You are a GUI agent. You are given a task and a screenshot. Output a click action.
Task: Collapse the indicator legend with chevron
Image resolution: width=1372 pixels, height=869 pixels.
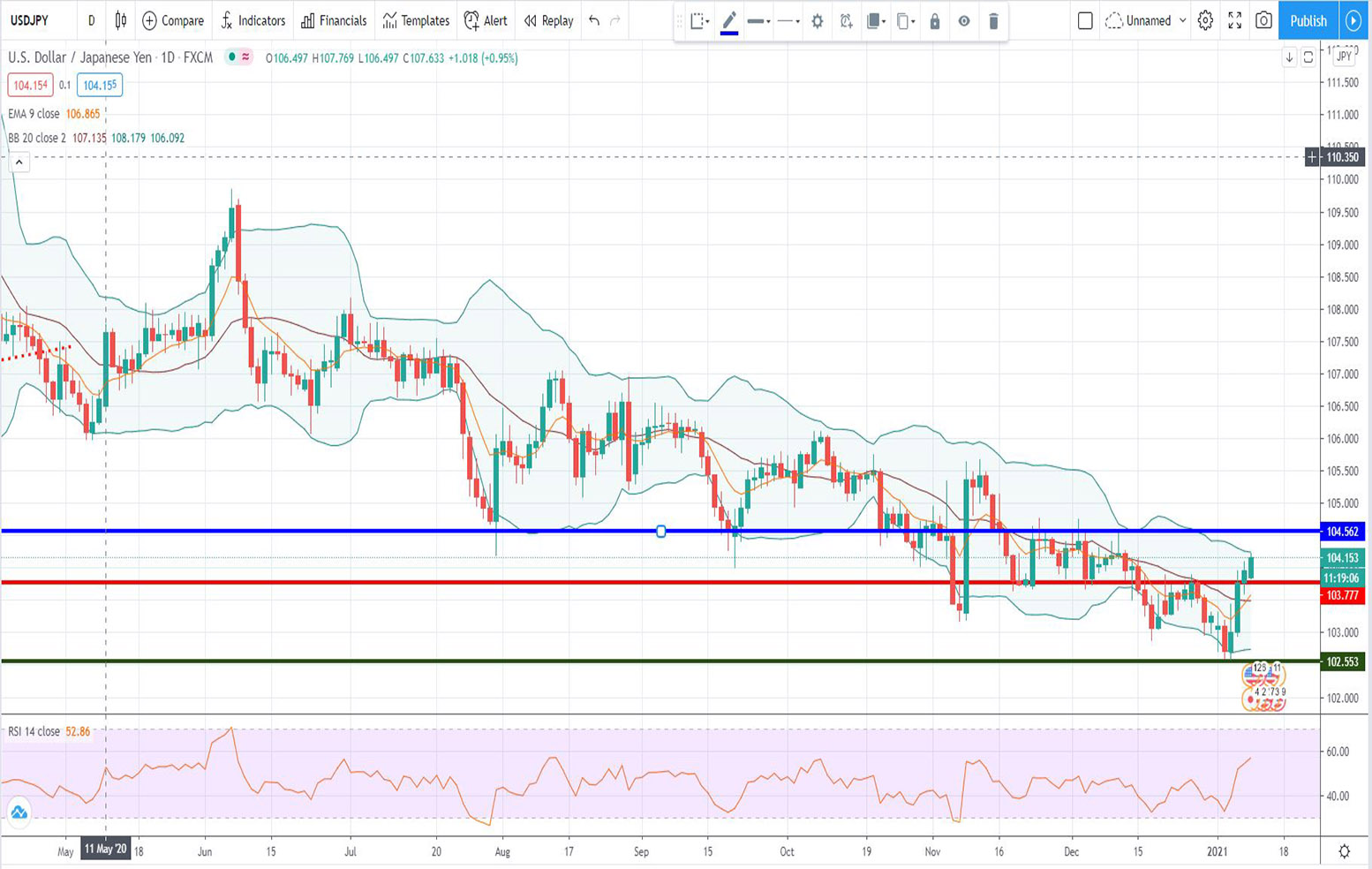click(x=19, y=162)
